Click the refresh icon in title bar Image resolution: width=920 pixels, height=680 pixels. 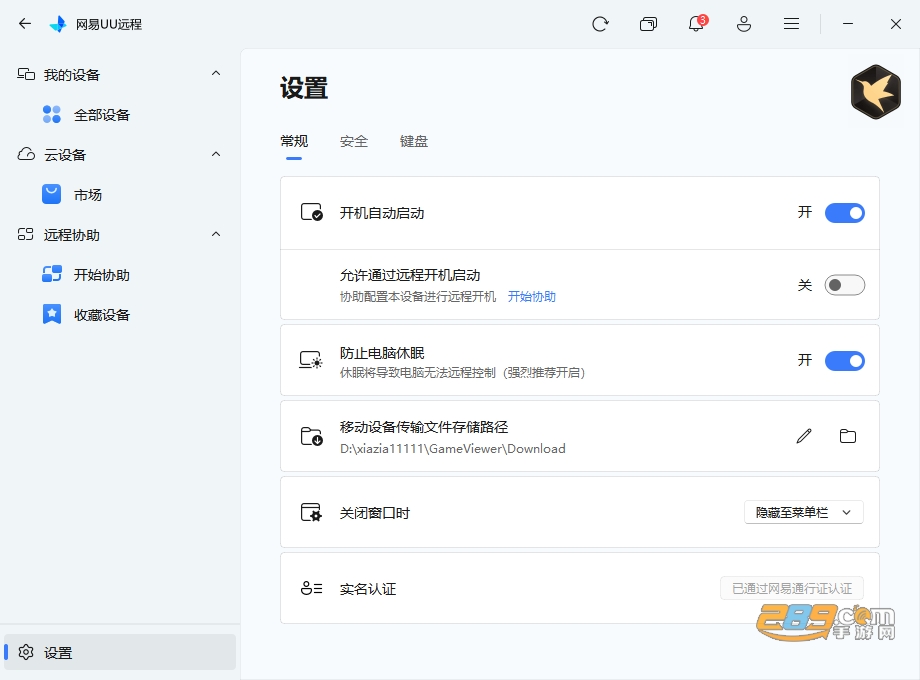[600, 24]
